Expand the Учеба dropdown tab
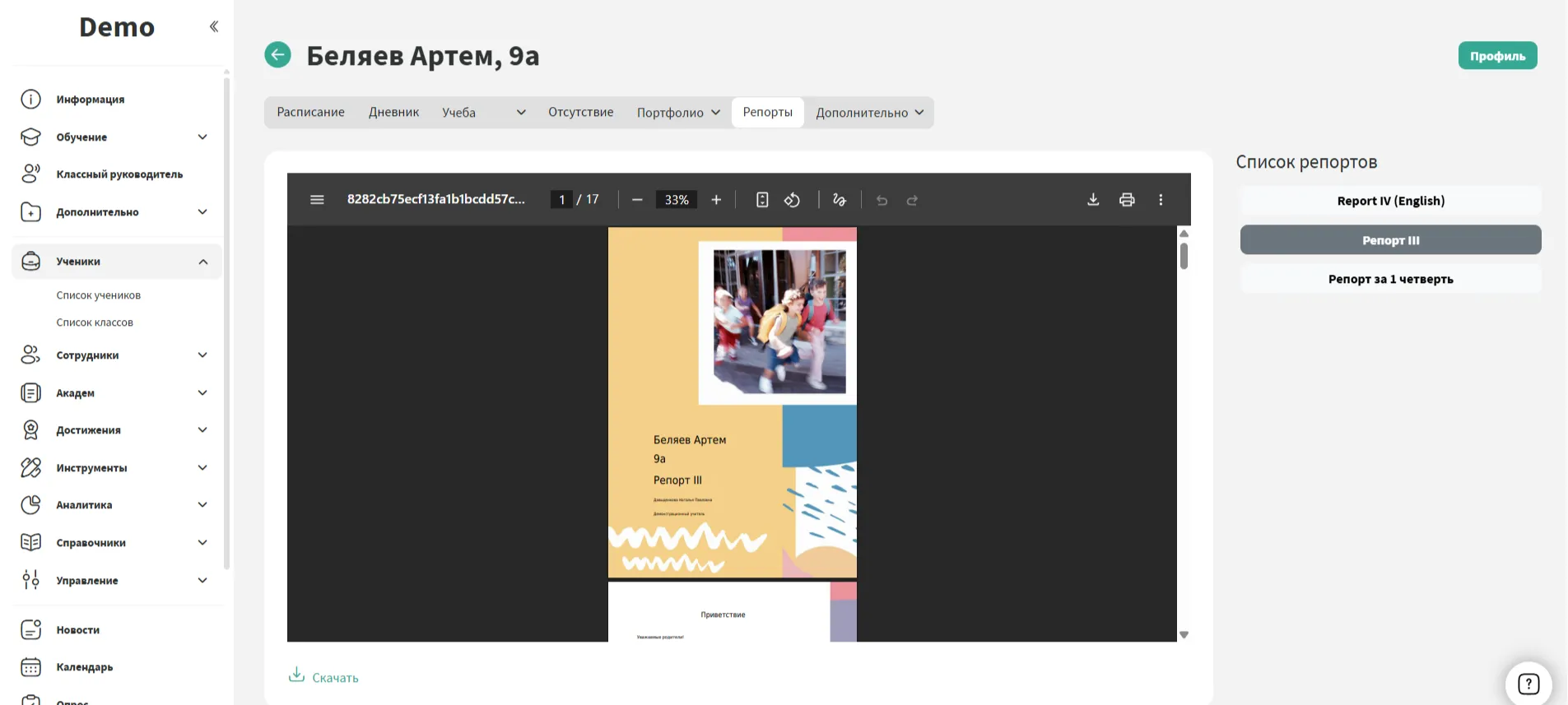The image size is (1568, 705). (483, 113)
